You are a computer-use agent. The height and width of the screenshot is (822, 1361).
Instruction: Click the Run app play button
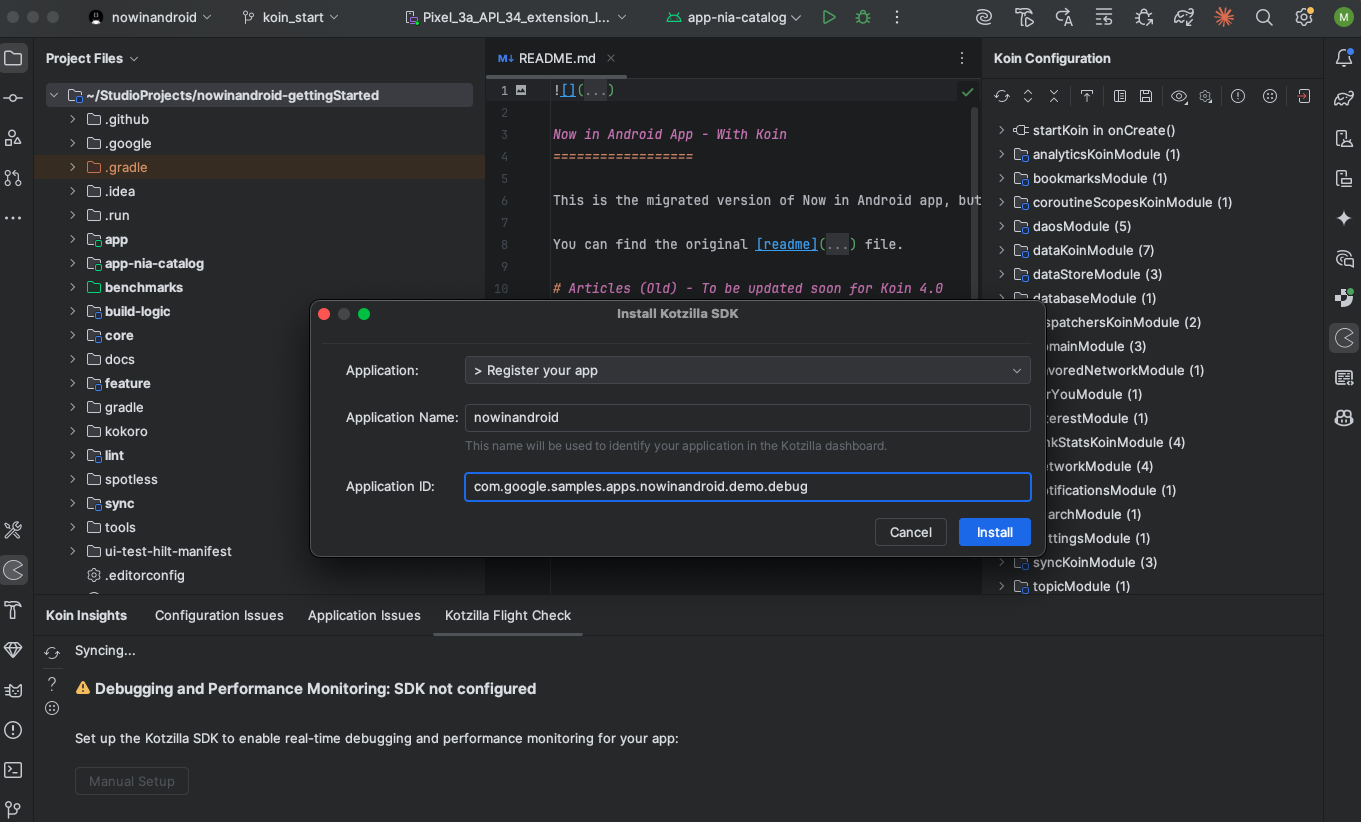[828, 17]
